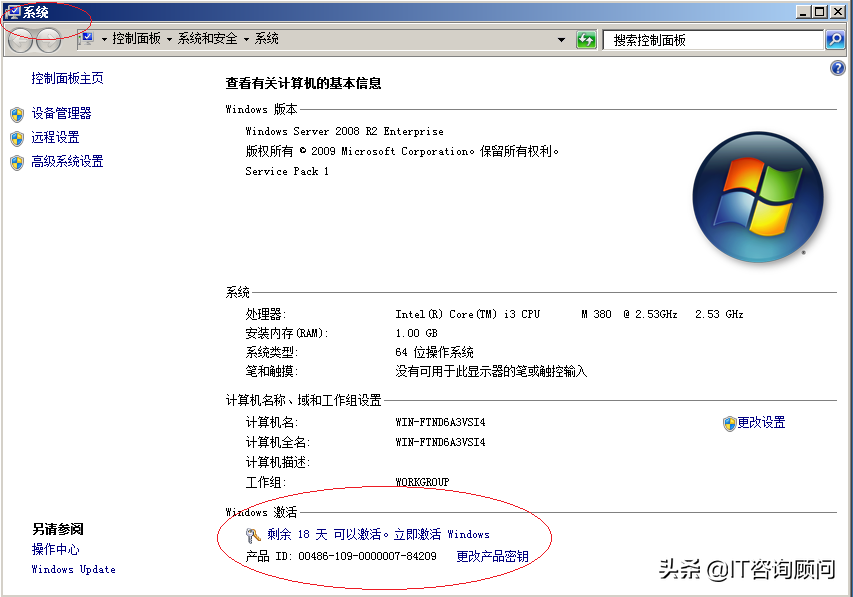Click heading '查看有关计算机的基本信息'

pos(304,83)
